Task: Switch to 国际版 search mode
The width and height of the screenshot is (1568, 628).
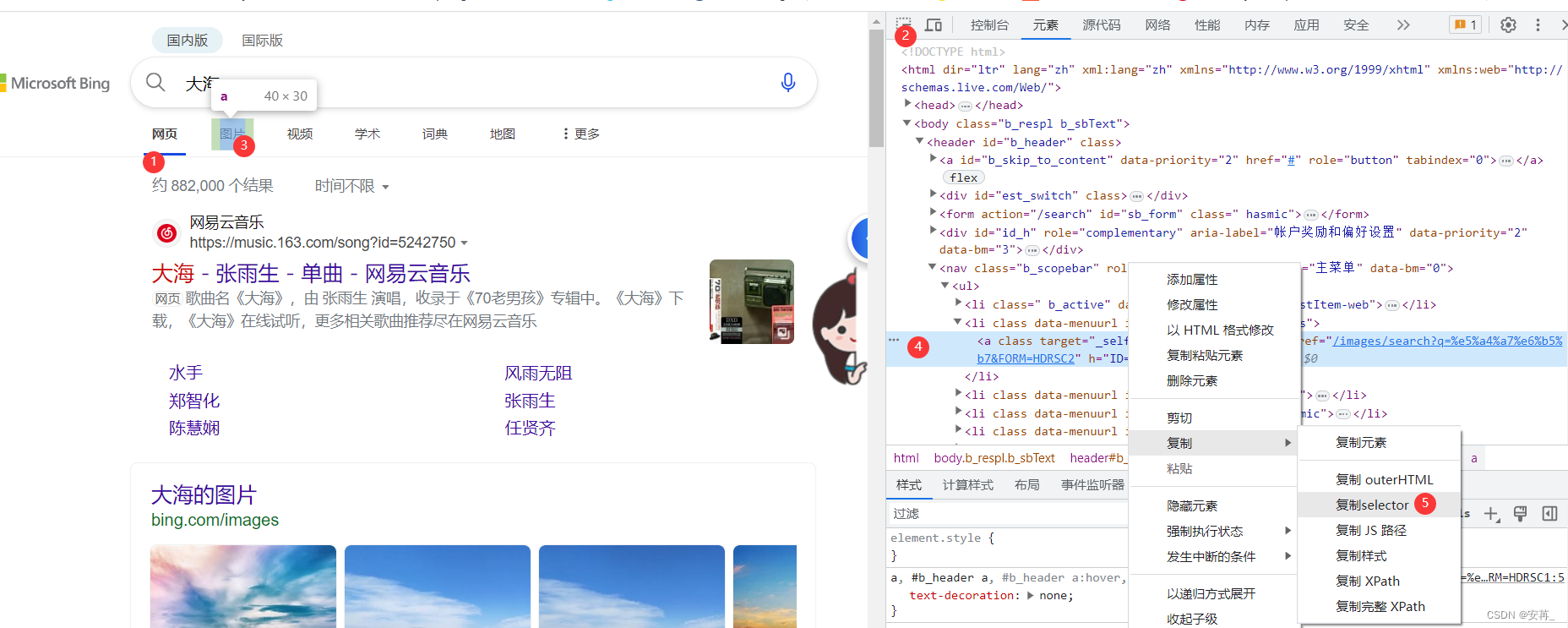Action: coord(262,40)
